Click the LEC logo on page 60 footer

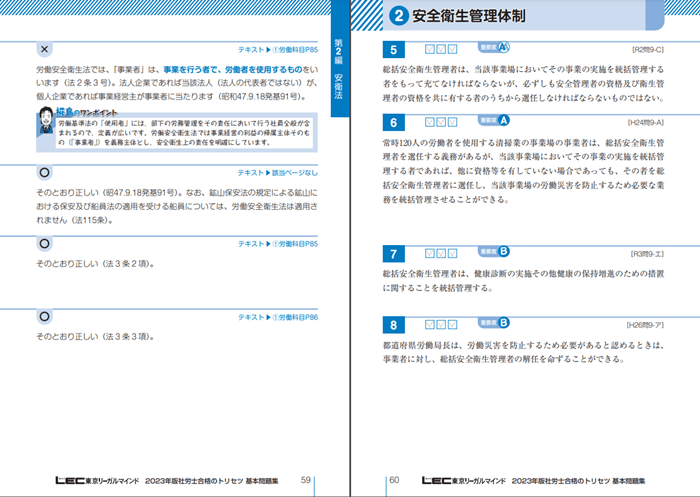pyautogui.click(x=436, y=480)
